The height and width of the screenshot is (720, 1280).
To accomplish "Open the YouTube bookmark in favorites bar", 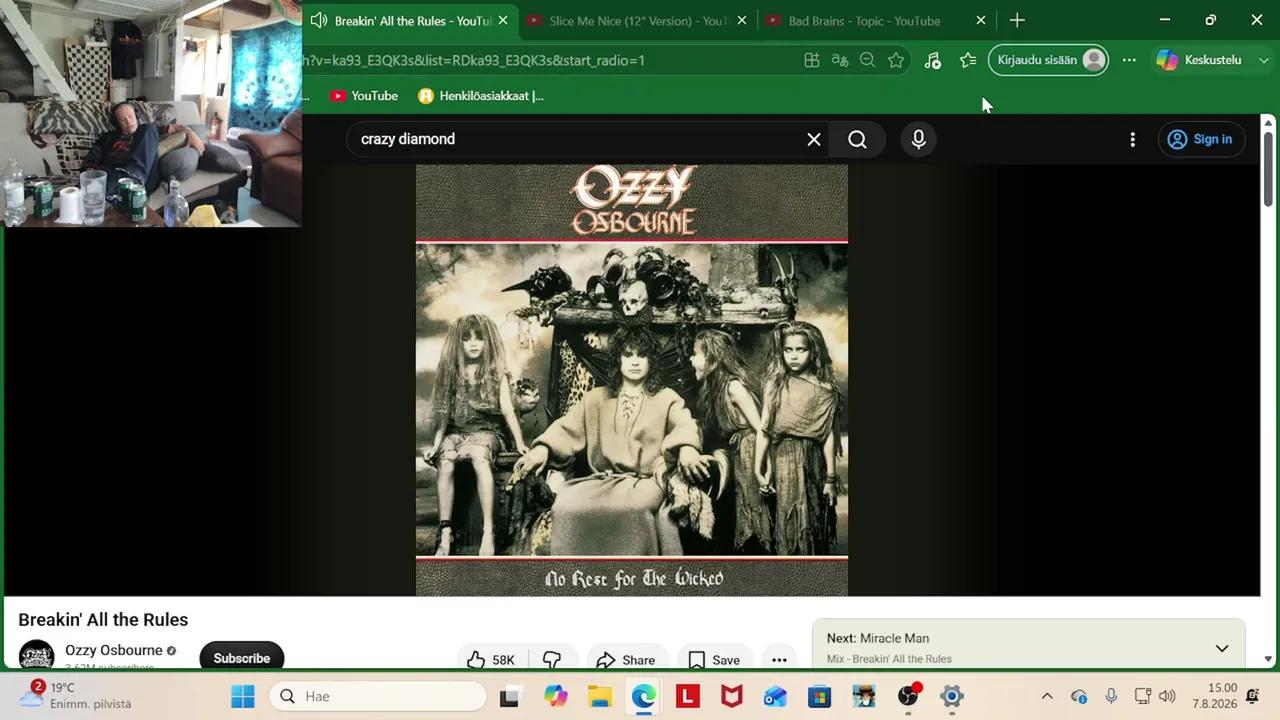I will pos(364,96).
